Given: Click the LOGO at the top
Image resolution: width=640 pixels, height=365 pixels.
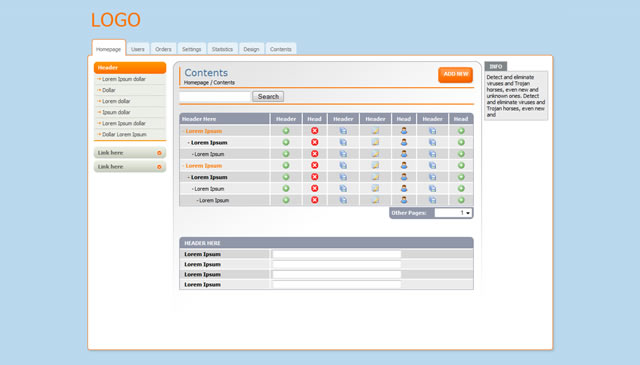Looking at the screenshot, I should [x=116, y=20].
